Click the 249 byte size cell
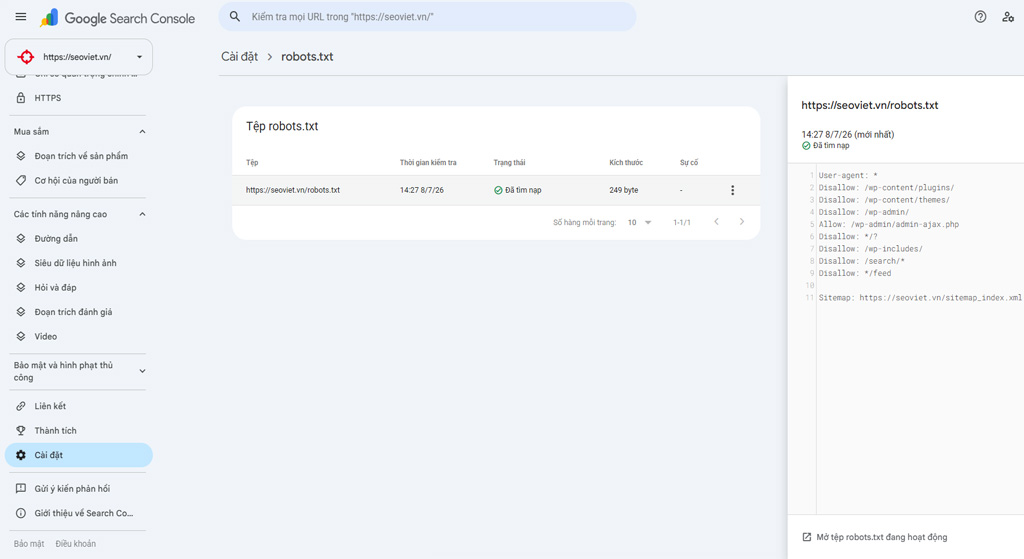This screenshot has height=559, width=1024. [x=624, y=190]
